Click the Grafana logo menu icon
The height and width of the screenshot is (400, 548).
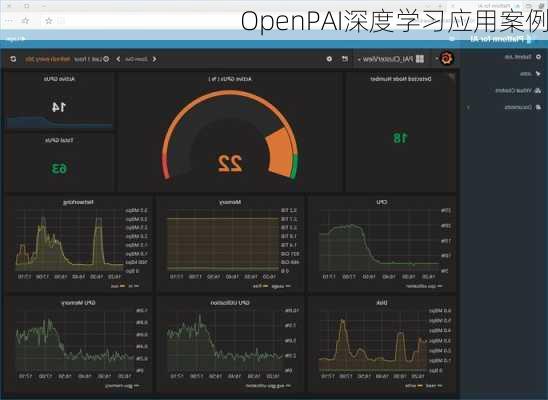(446, 58)
